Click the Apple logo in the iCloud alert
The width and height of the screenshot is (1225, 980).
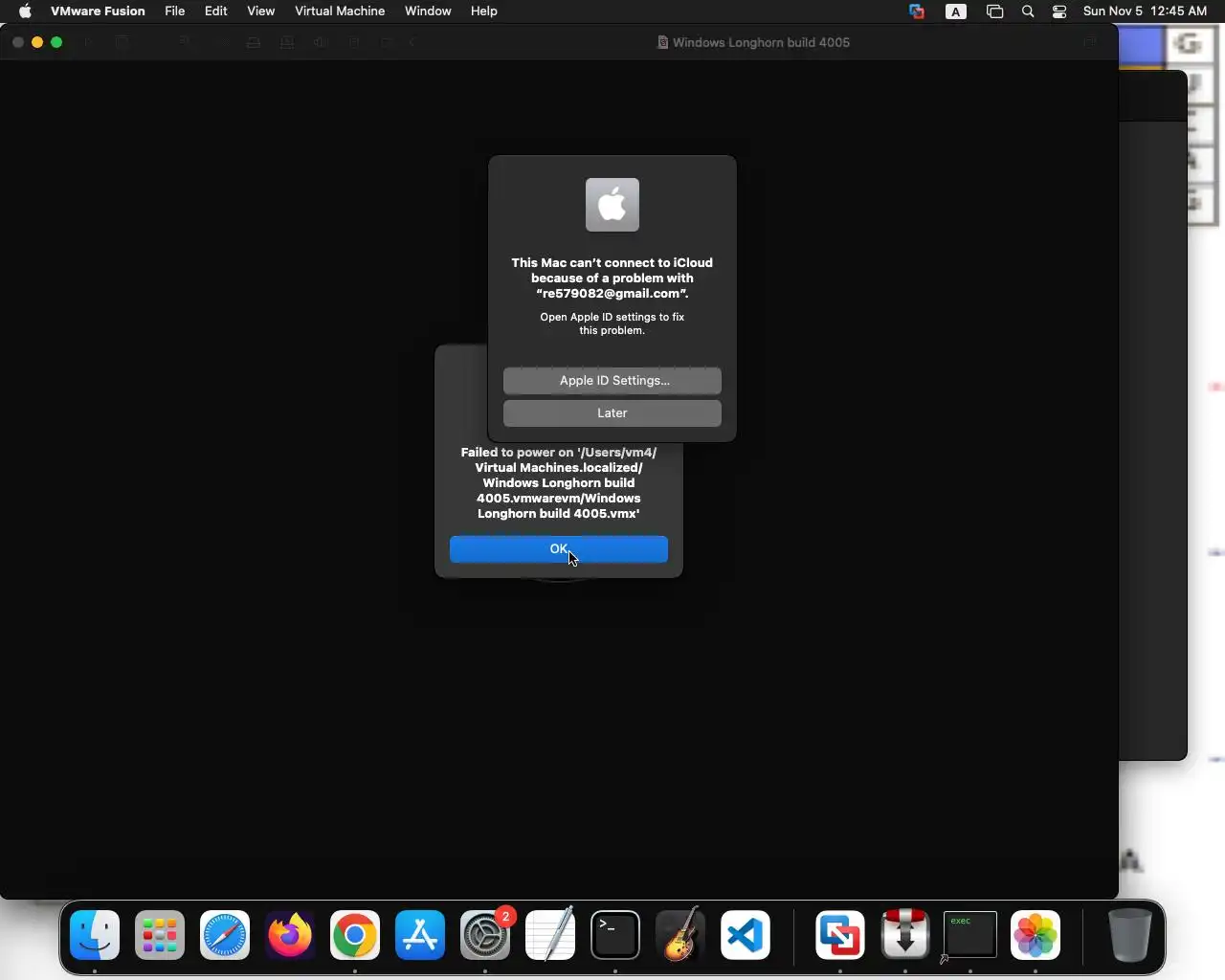[612, 205]
